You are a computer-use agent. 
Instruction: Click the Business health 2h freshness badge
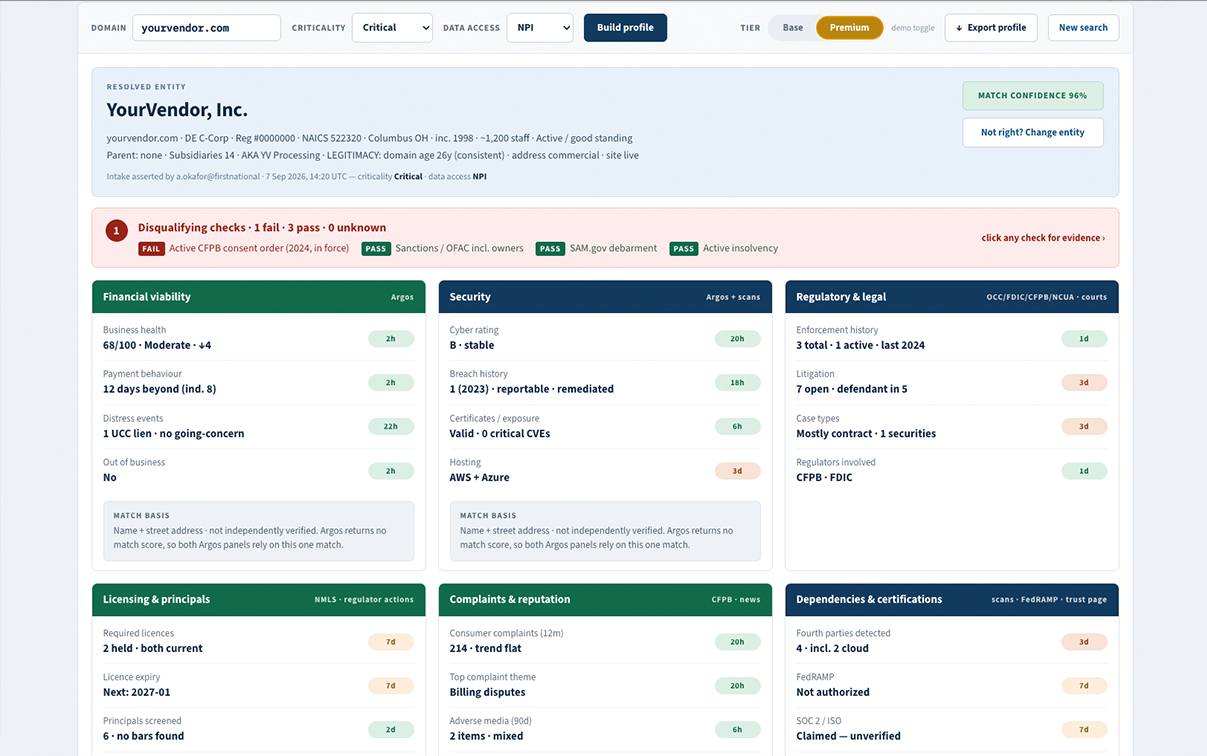[391, 338]
